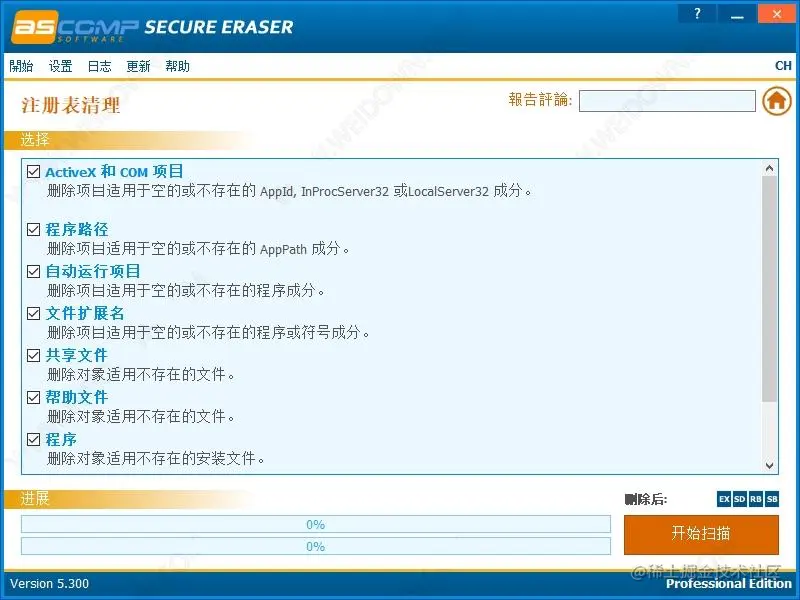This screenshot has height=600, width=800.
Task: Click the list scroll-up arrow
Action: click(x=770, y=168)
